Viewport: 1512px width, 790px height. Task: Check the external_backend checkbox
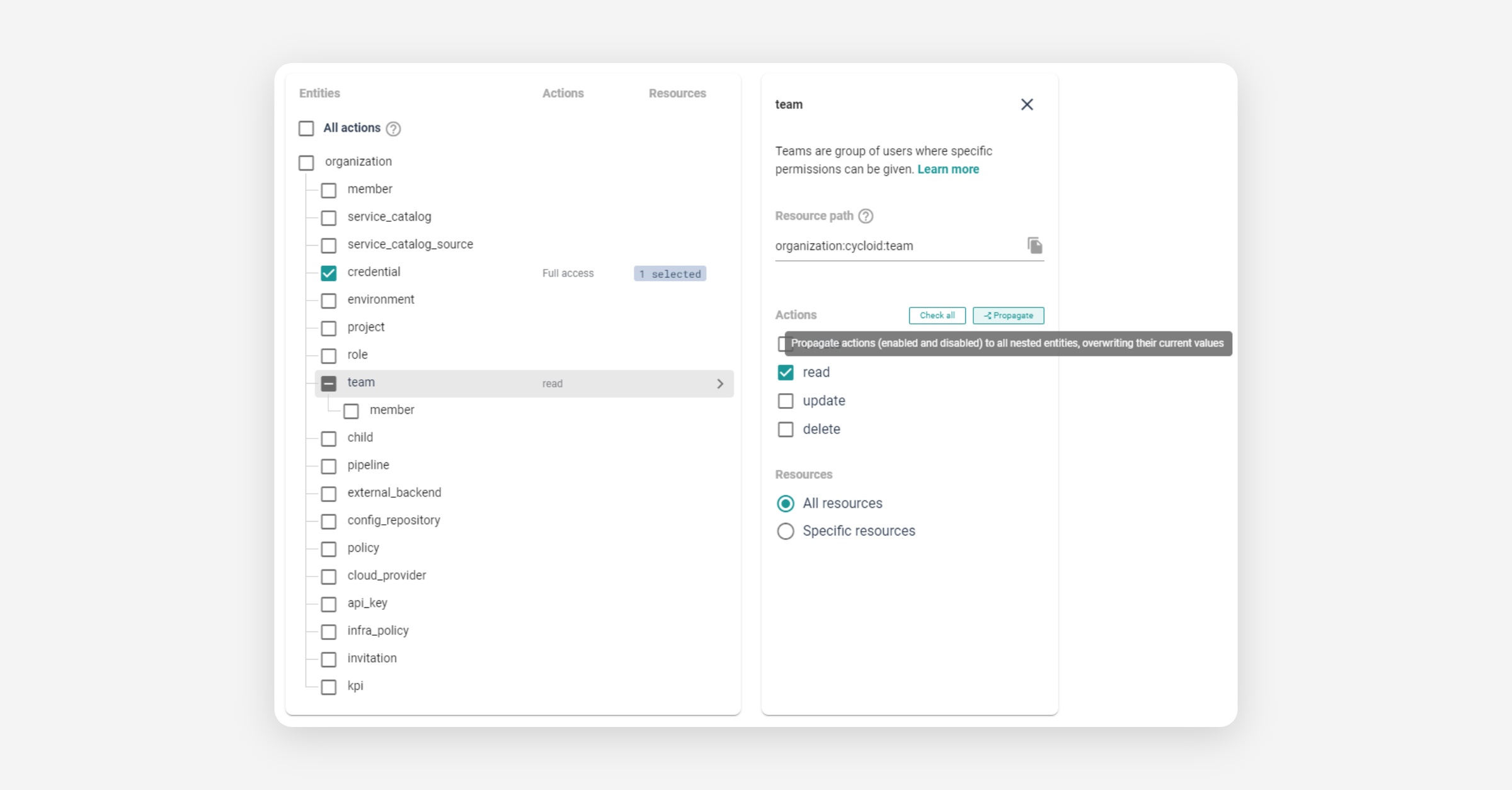coord(329,494)
